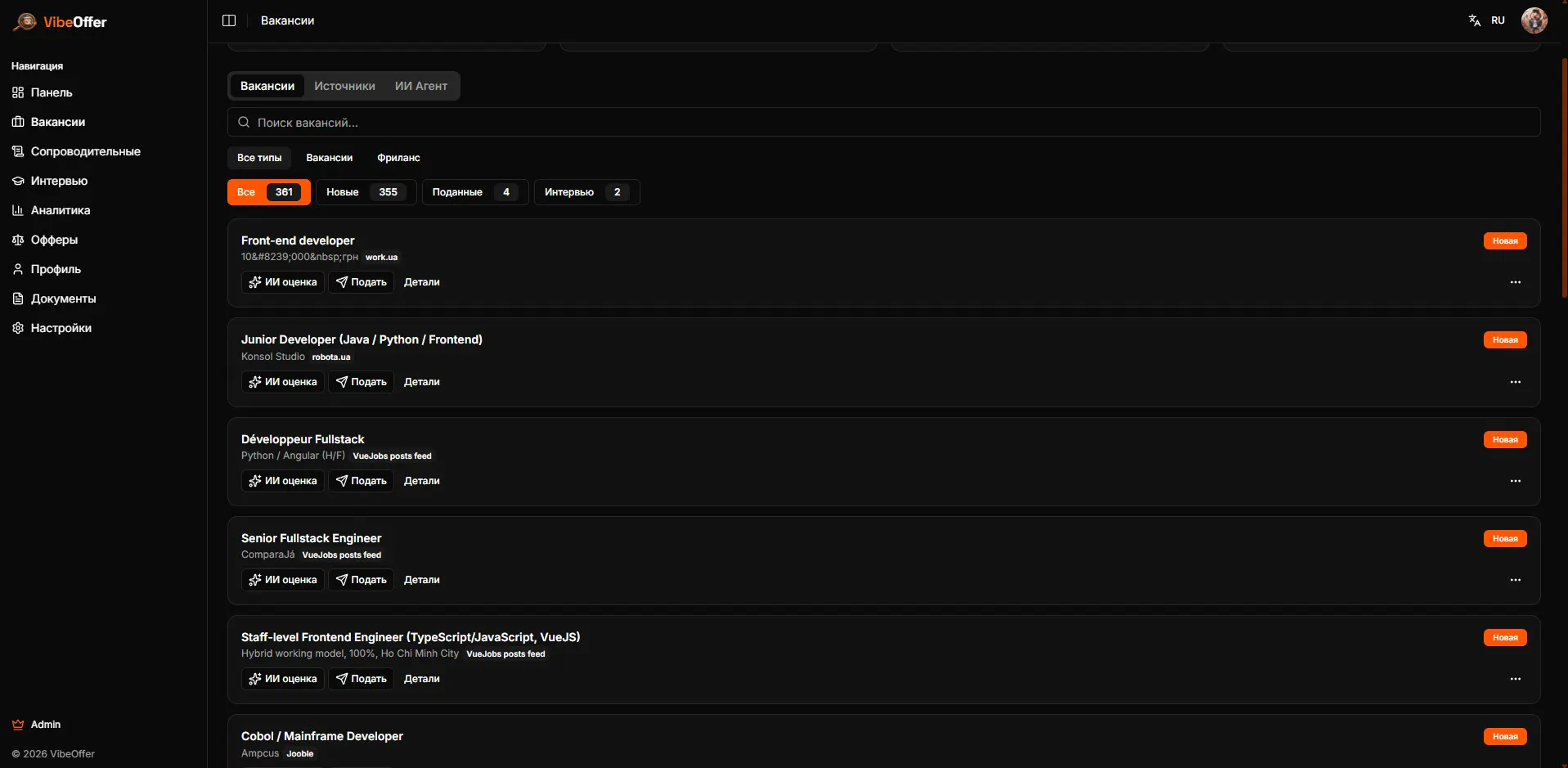The width and height of the screenshot is (1568, 768).
Task: Click the work.ua source tag
Action: pyautogui.click(x=381, y=257)
